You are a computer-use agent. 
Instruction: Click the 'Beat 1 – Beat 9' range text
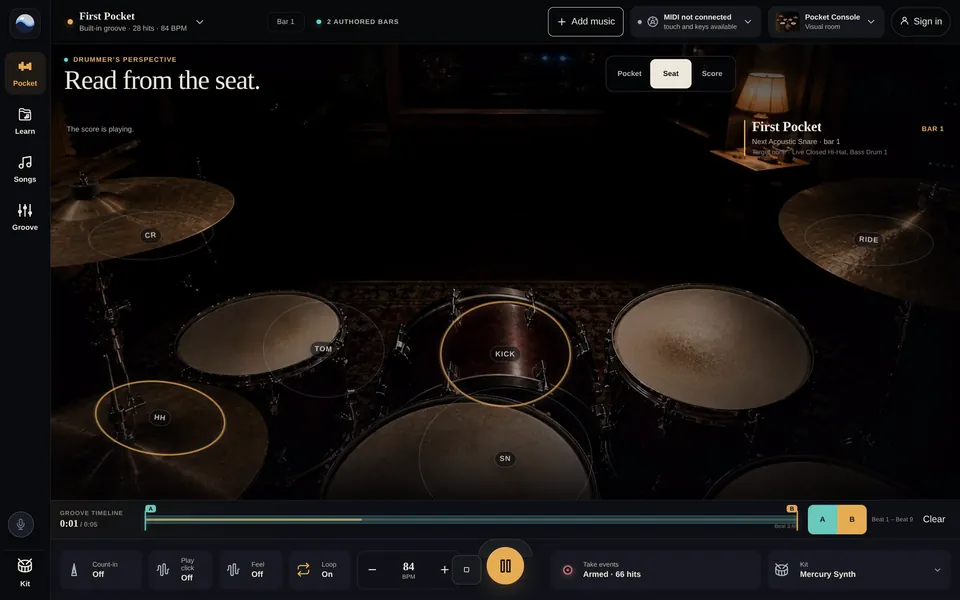892,519
